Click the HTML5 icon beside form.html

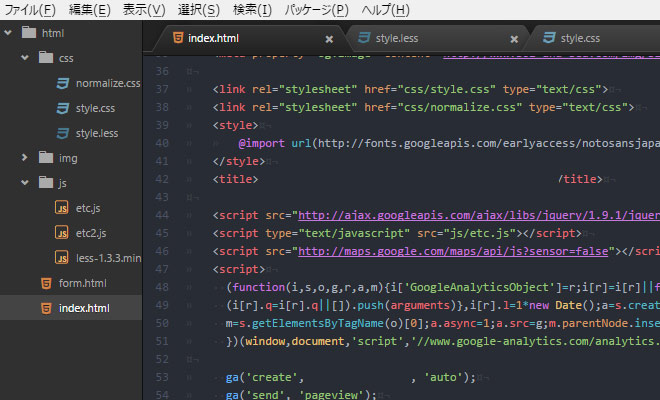[46, 283]
